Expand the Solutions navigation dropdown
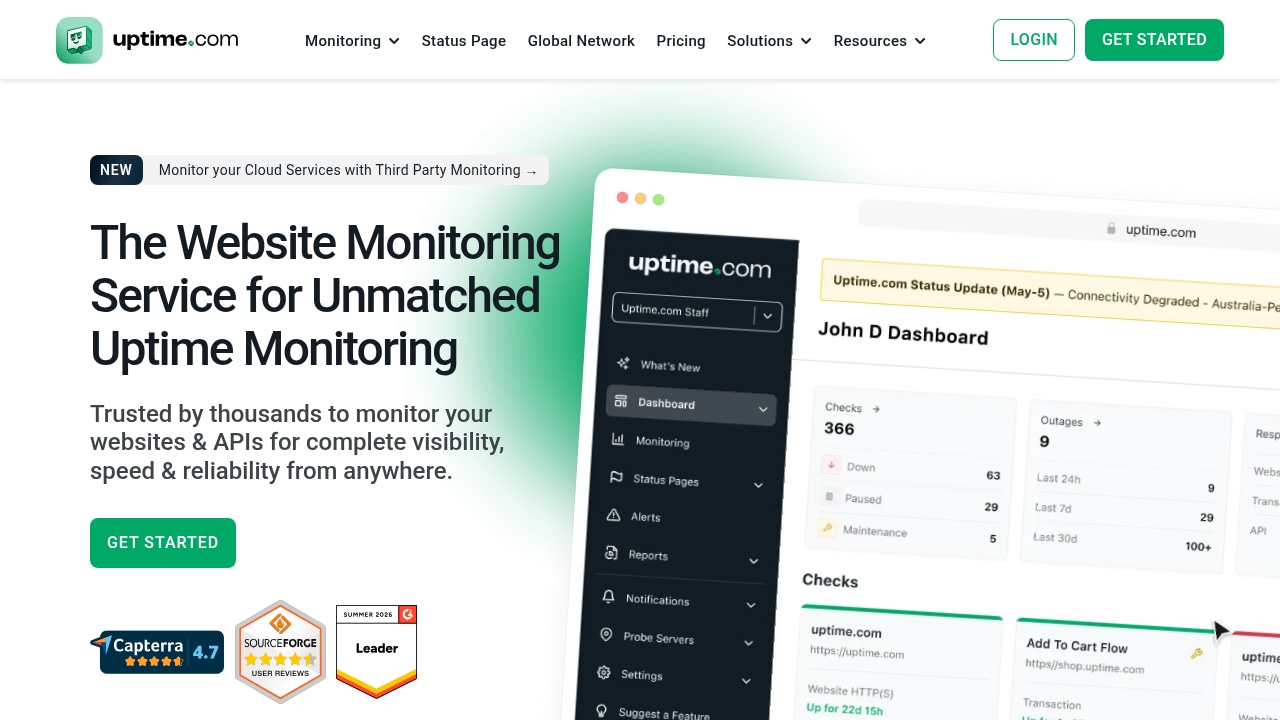The image size is (1280, 720). tap(769, 41)
